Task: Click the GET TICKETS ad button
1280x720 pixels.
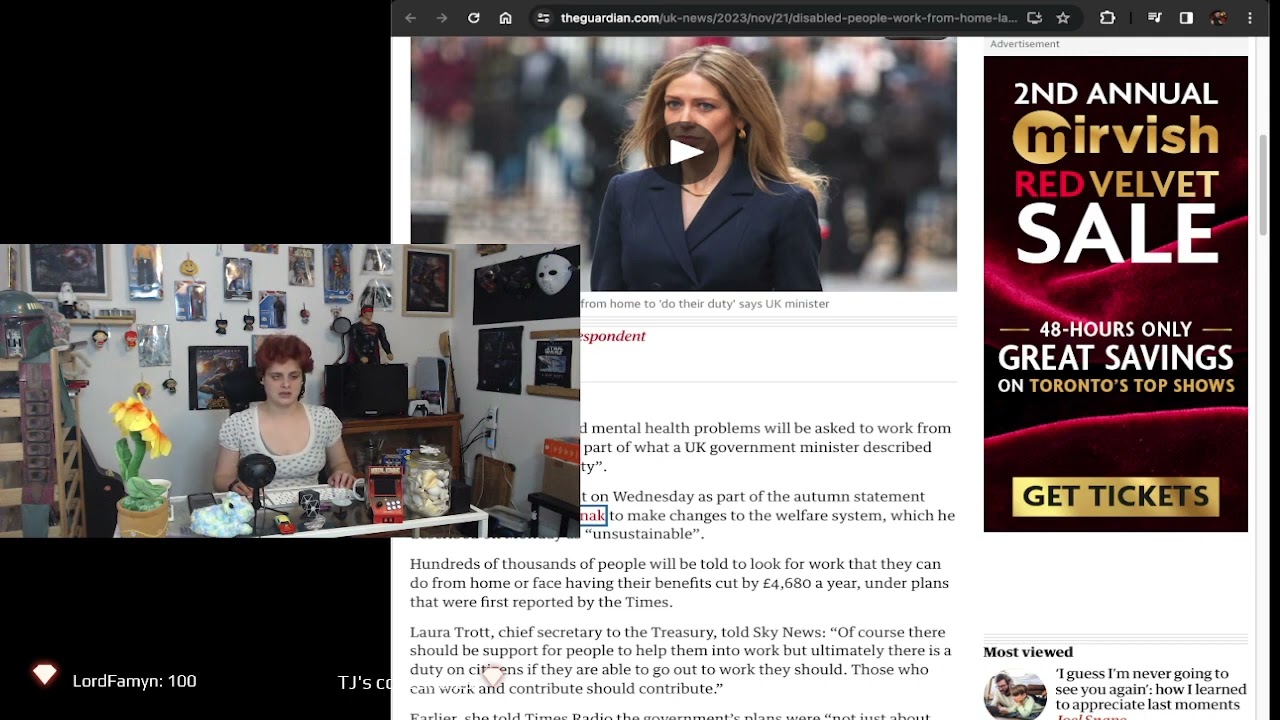Action: (1116, 497)
